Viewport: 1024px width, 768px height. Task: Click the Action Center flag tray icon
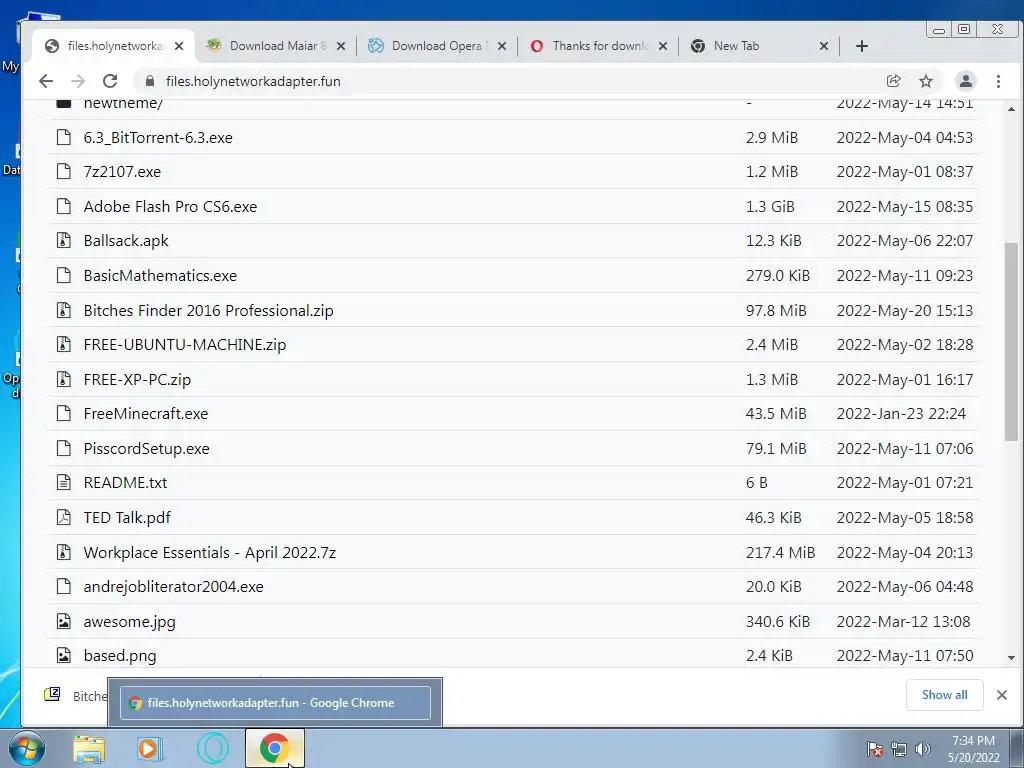pyautogui.click(x=875, y=749)
